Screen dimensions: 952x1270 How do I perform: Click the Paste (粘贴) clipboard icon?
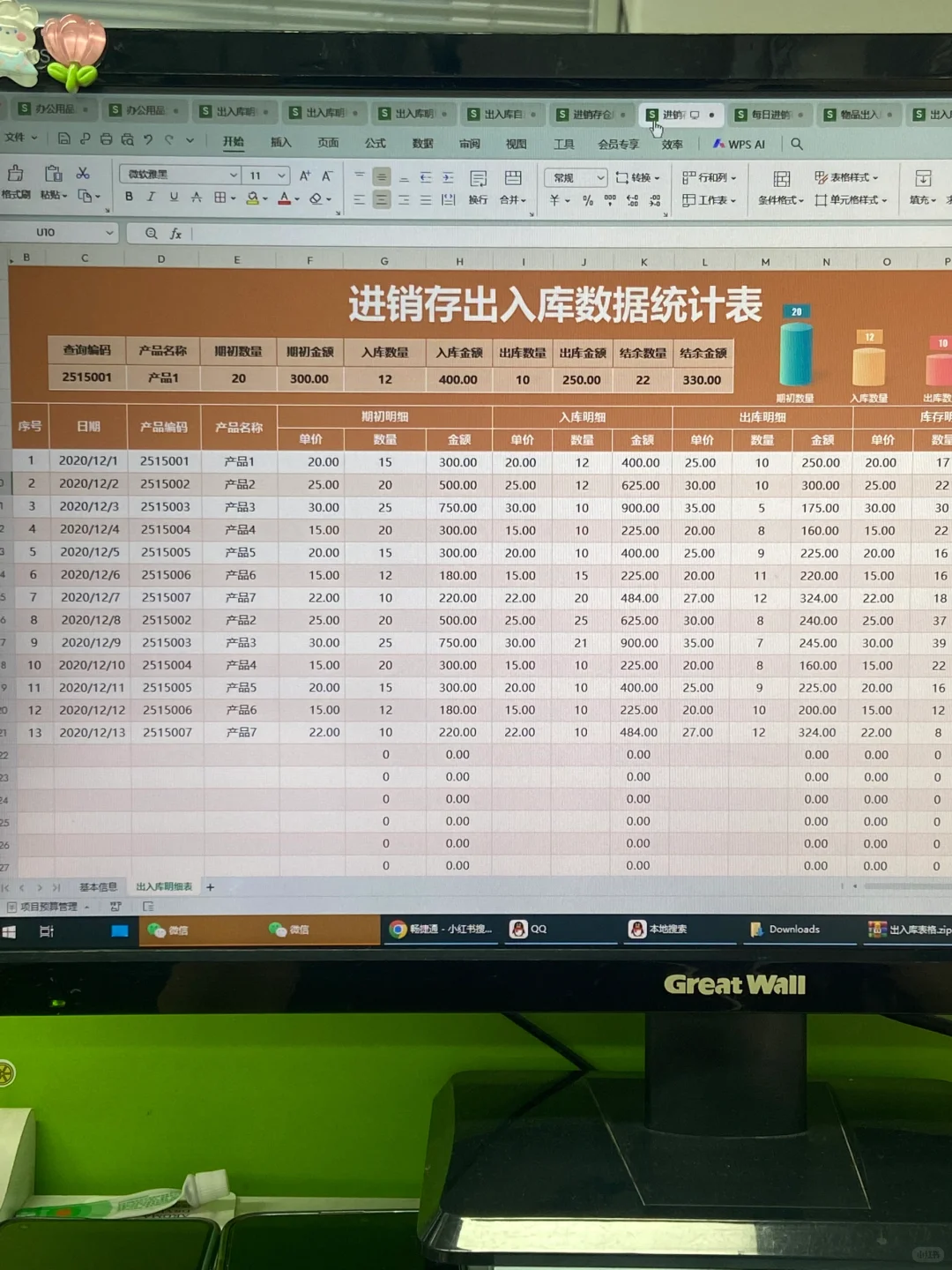coord(53,173)
